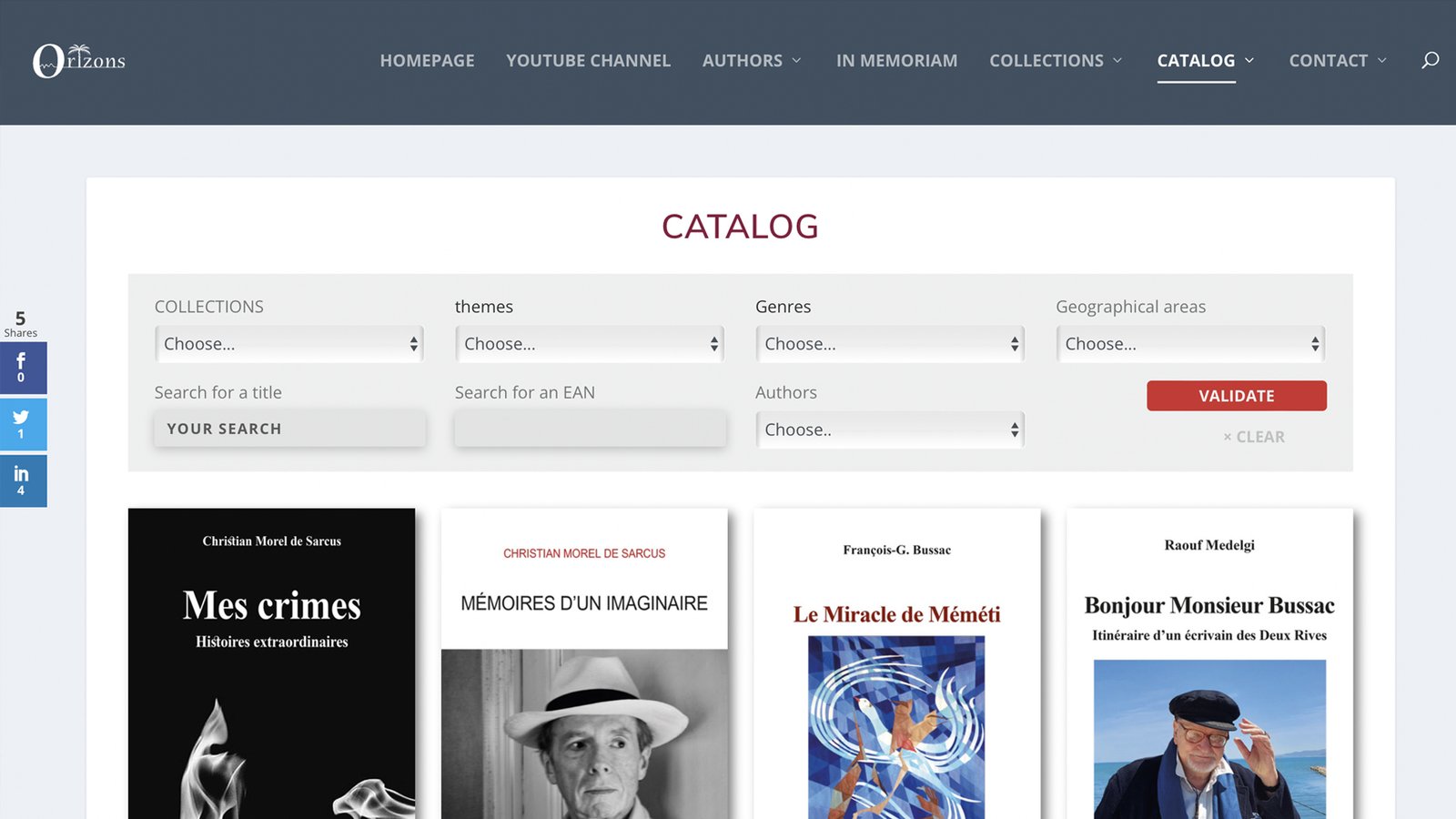
Task: Share the page on Facebook
Action: pos(23,368)
